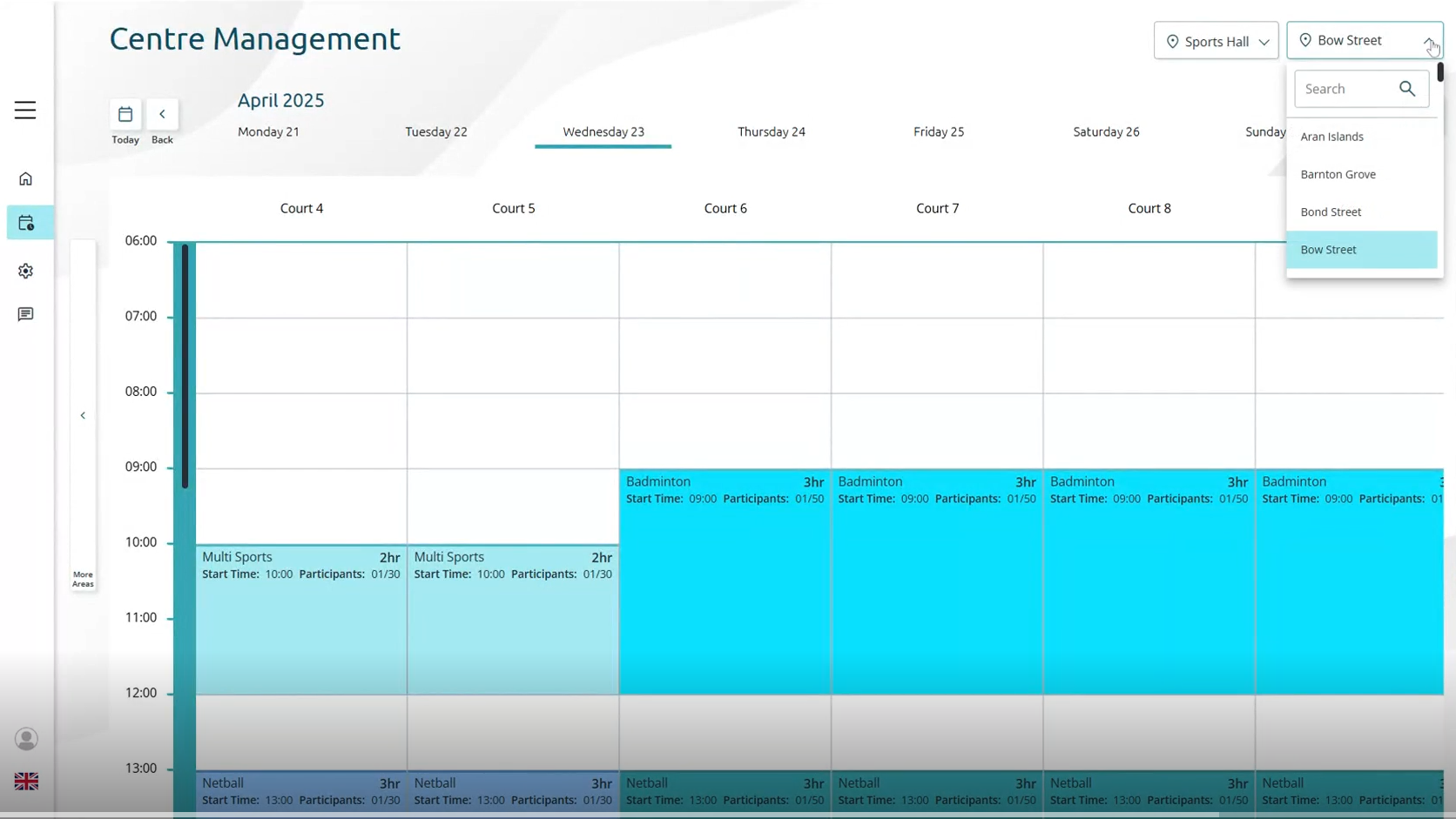Open the messages chat icon

(x=25, y=314)
